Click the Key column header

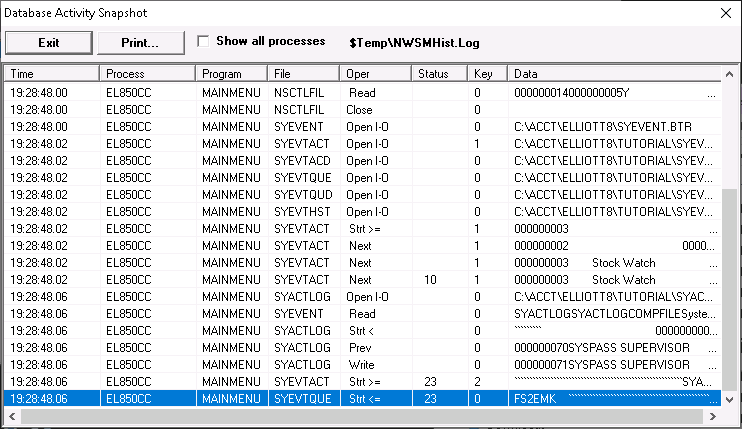tap(487, 74)
